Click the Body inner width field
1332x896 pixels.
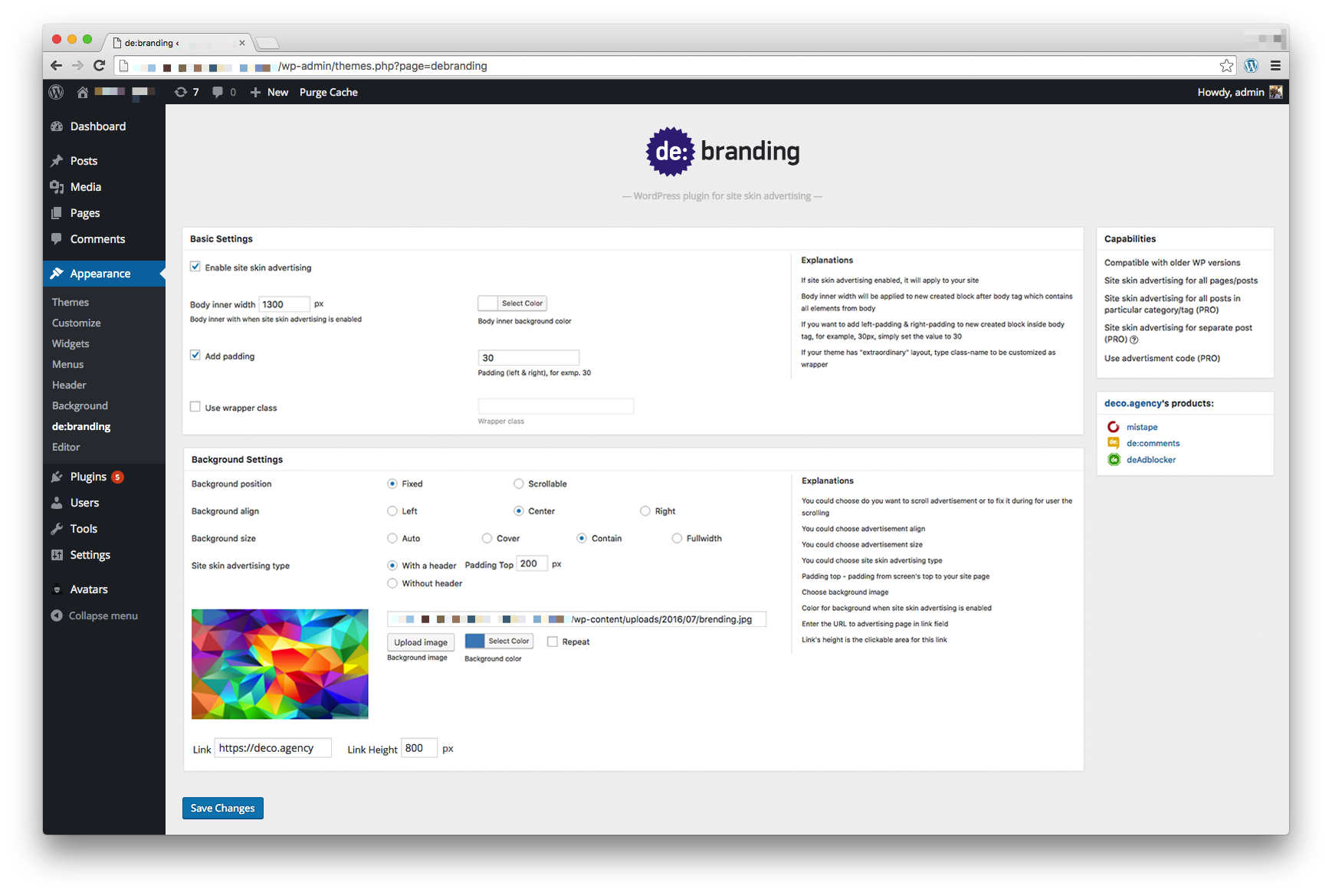point(284,304)
